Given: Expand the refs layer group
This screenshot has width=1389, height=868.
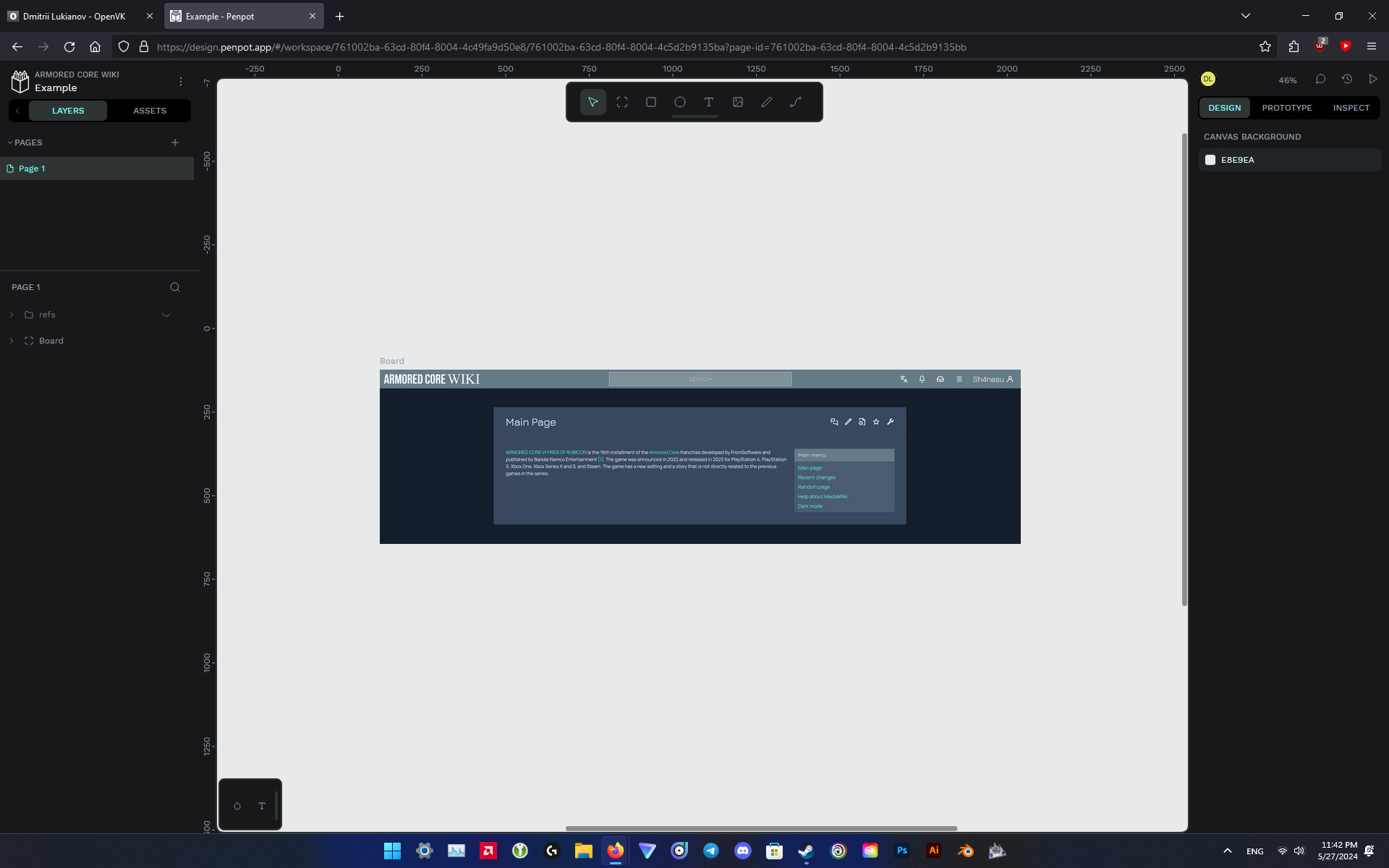Looking at the screenshot, I should click(x=12, y=315).
